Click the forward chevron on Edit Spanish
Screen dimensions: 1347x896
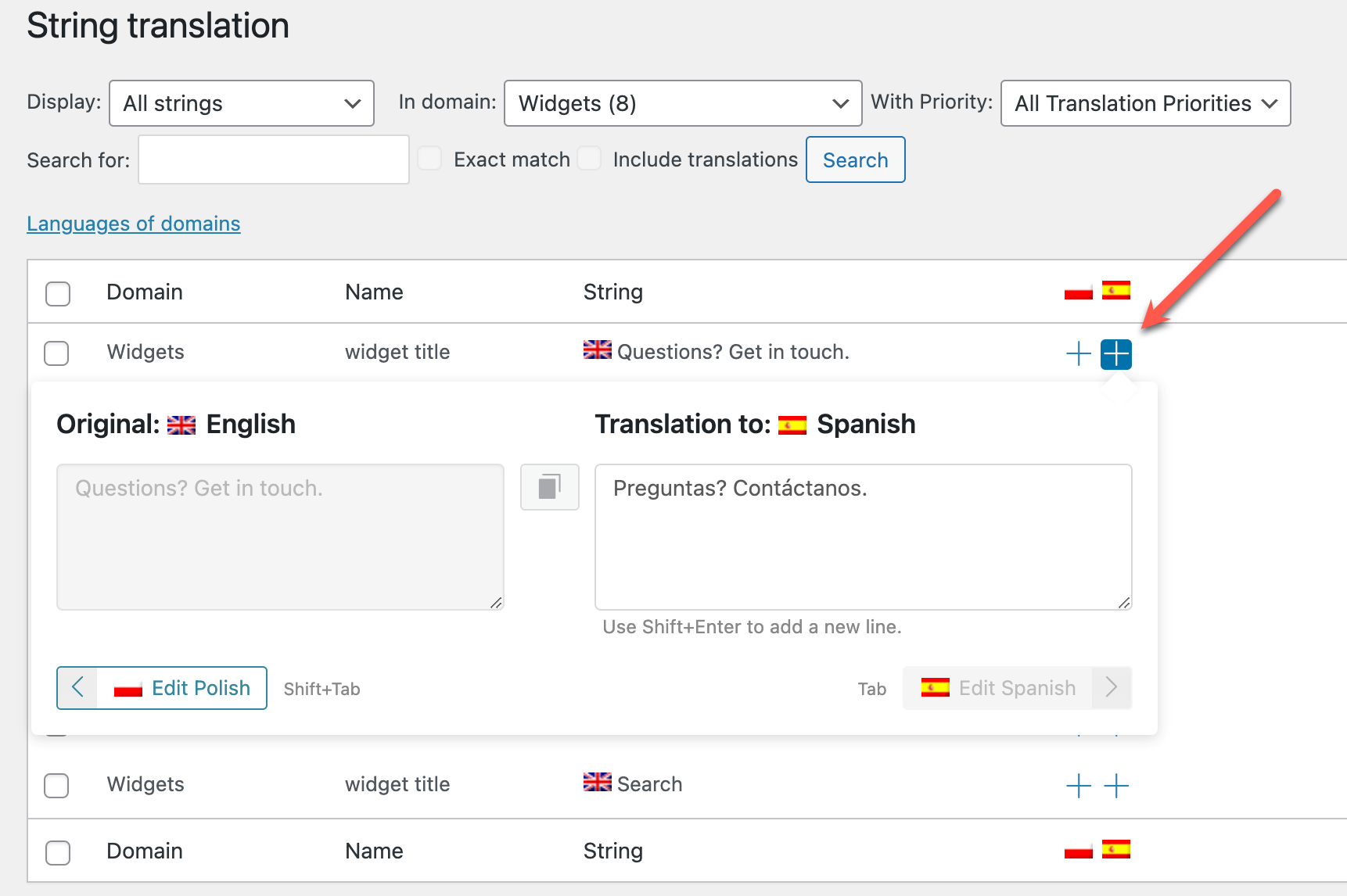coord(1111,687)
